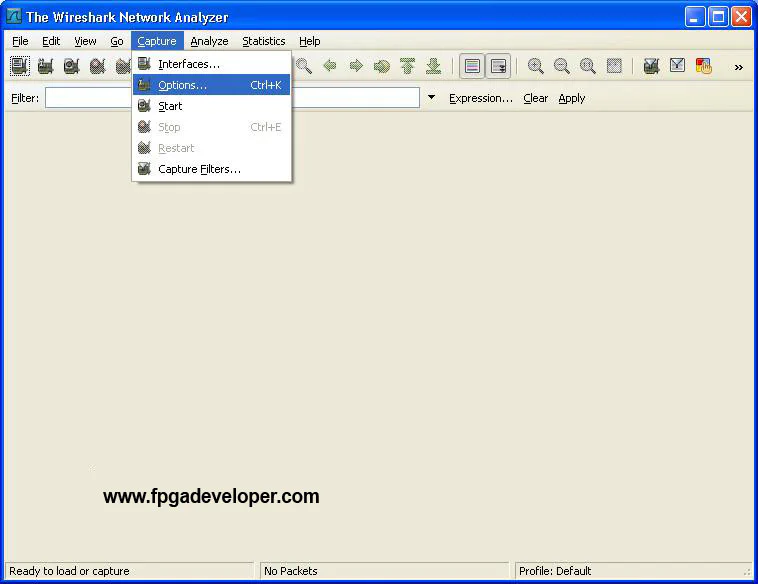
Task: Click the Expression... button by the filter
Action: [480, 98]
